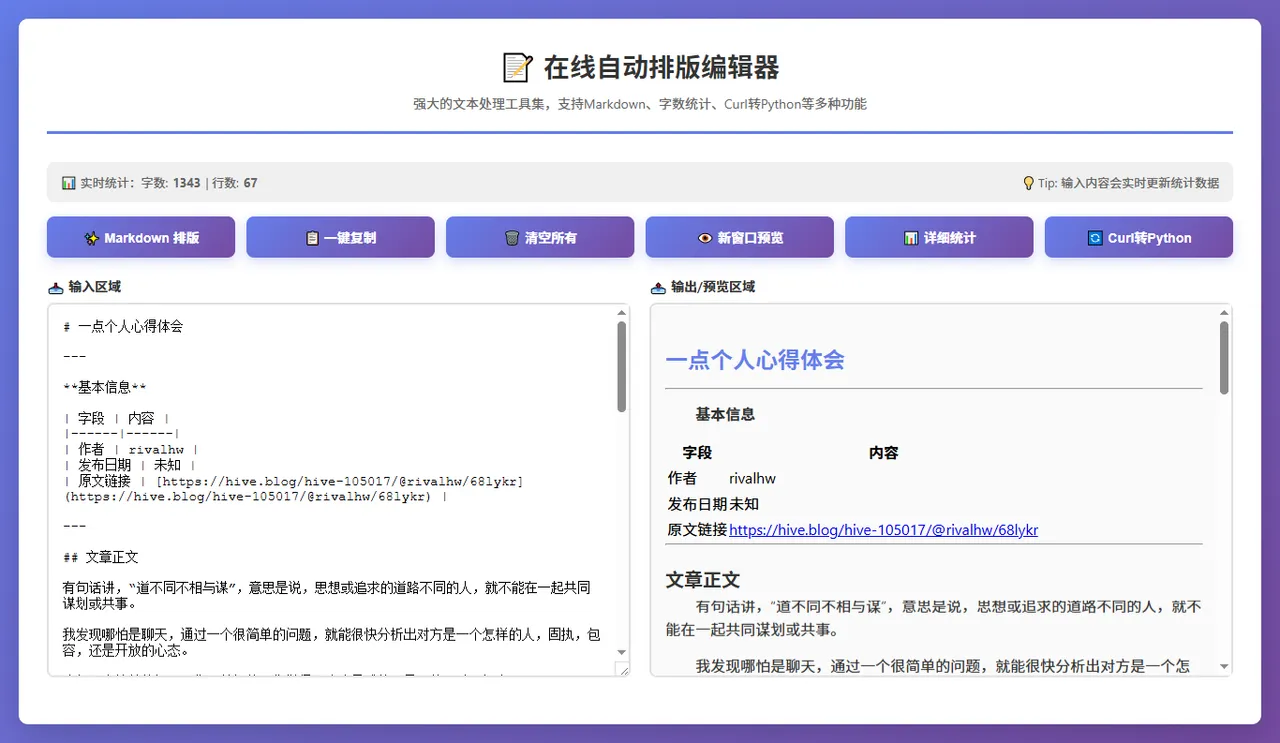
Task: Click the input area scroll-down arrow
Action: click(622, 652)
